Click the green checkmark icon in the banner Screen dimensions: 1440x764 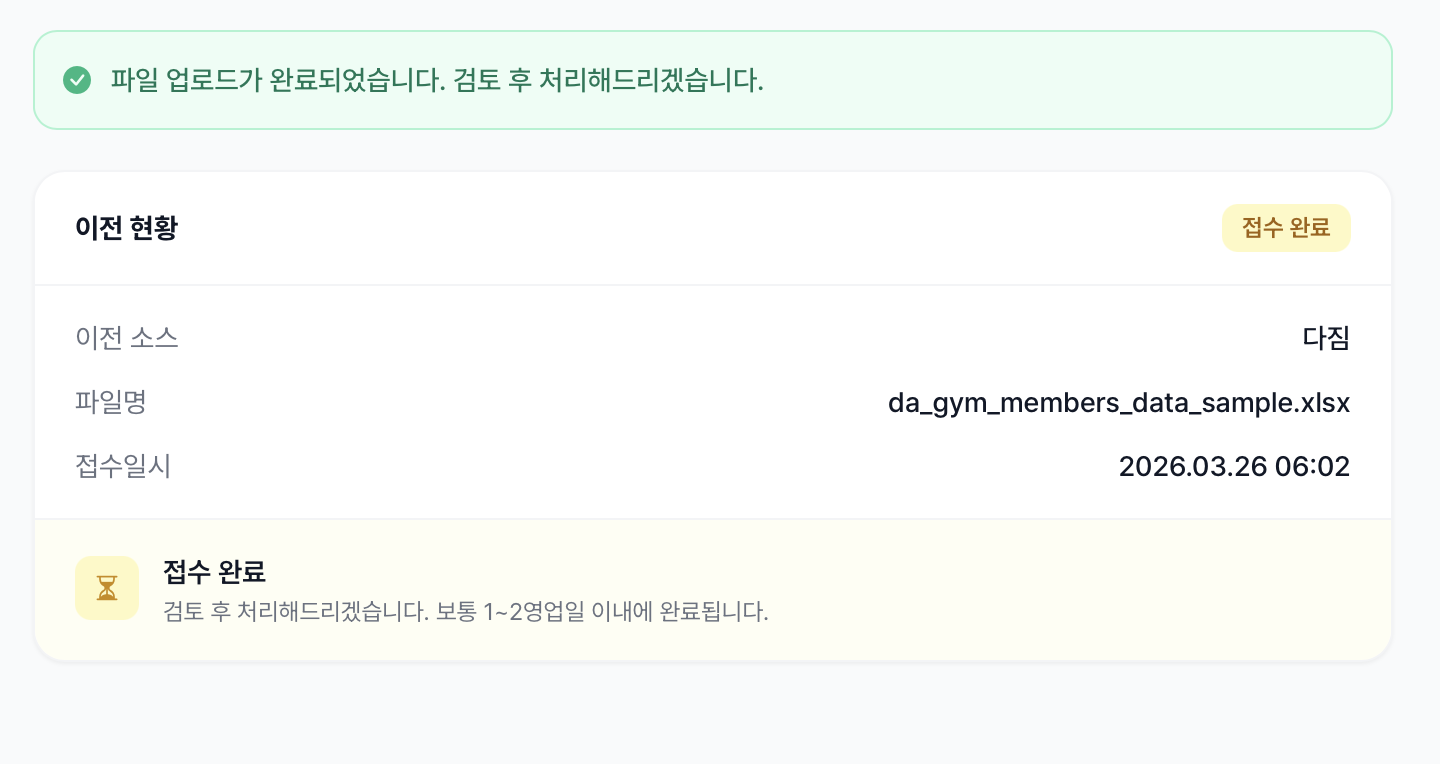coord(77,81)
